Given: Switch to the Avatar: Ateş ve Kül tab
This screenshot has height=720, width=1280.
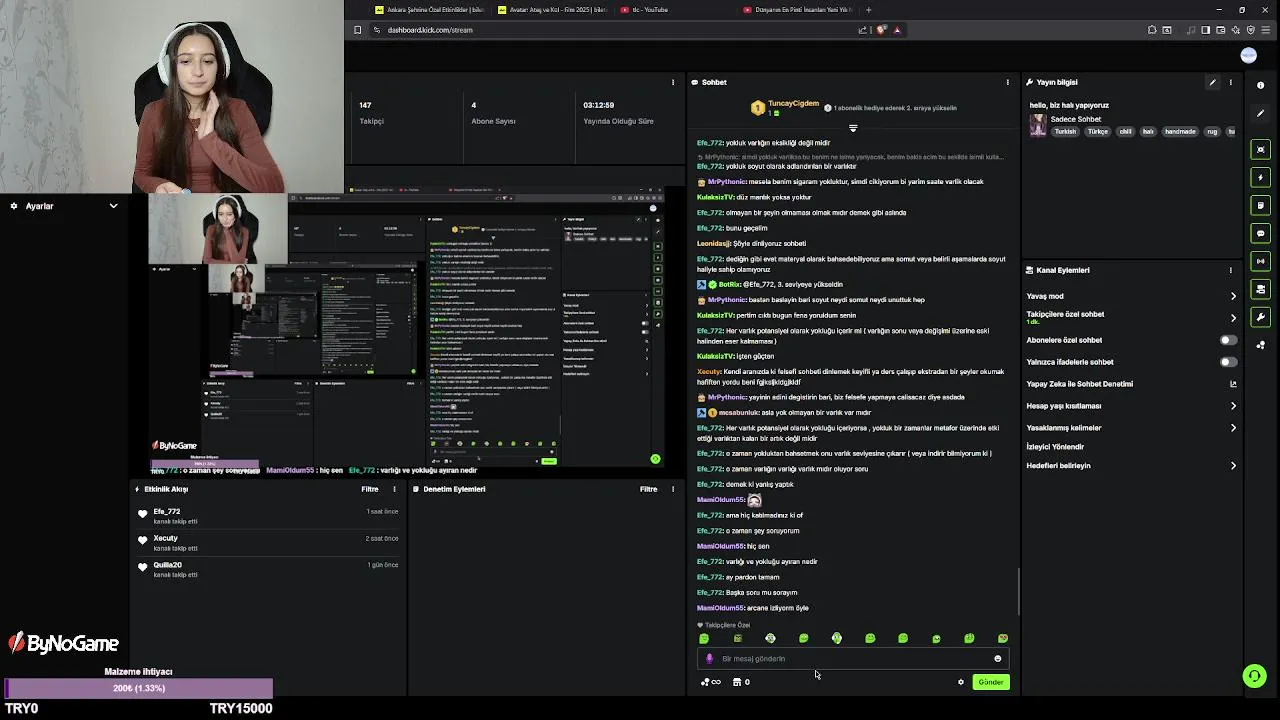Looking at the screenshot, I should coord(553,10).
